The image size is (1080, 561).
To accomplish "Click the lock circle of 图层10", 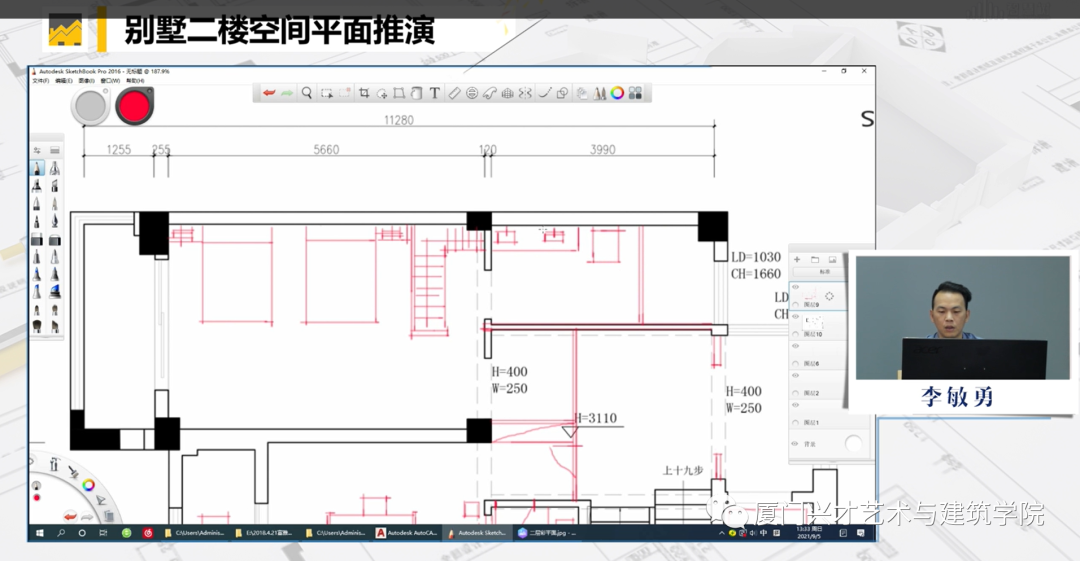I will pyautogui.click(x=796, y=334).
